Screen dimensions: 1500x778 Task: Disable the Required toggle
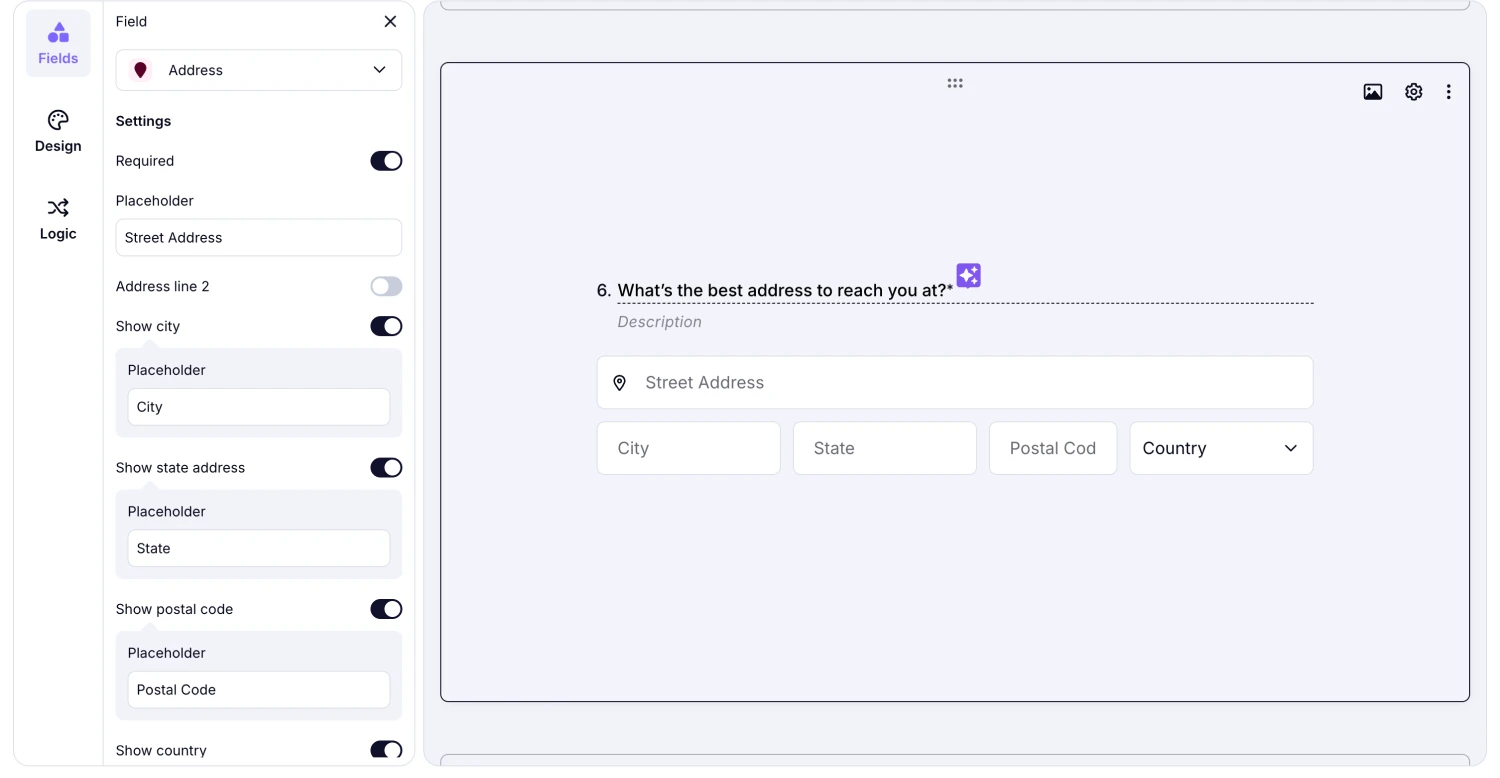(x=386, y=160)
